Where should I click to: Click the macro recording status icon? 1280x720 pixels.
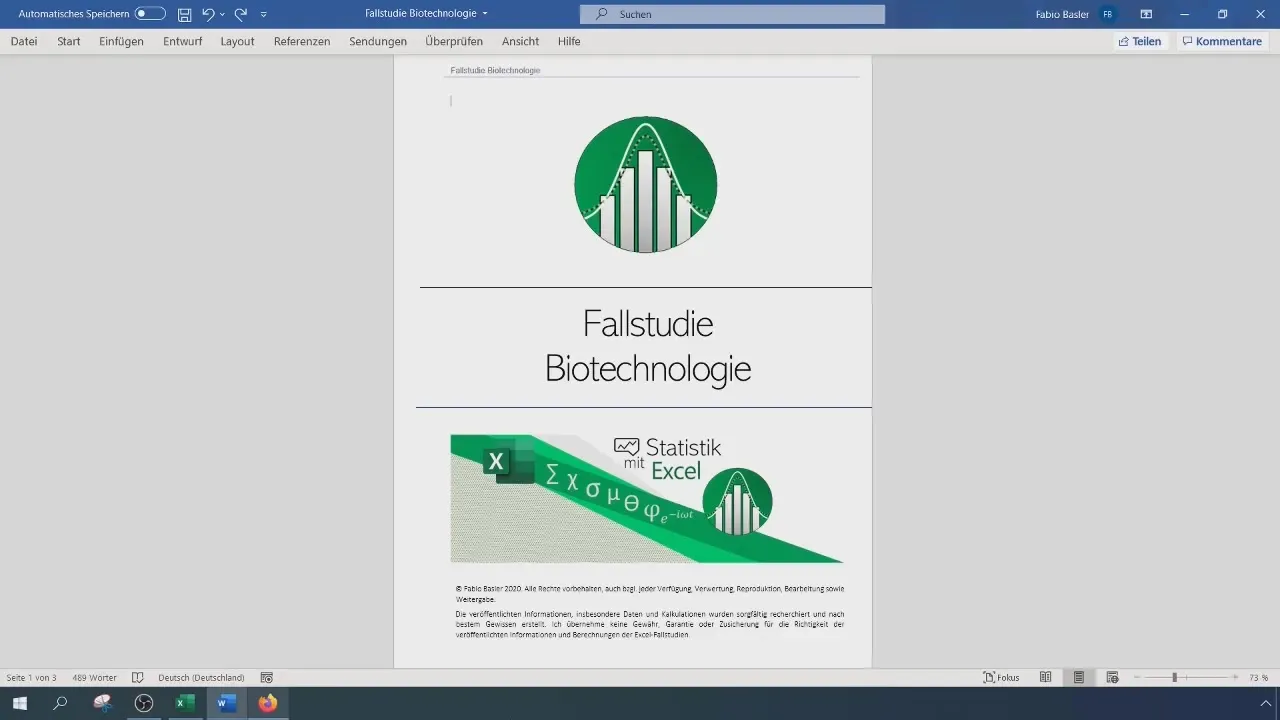(267, 677)
